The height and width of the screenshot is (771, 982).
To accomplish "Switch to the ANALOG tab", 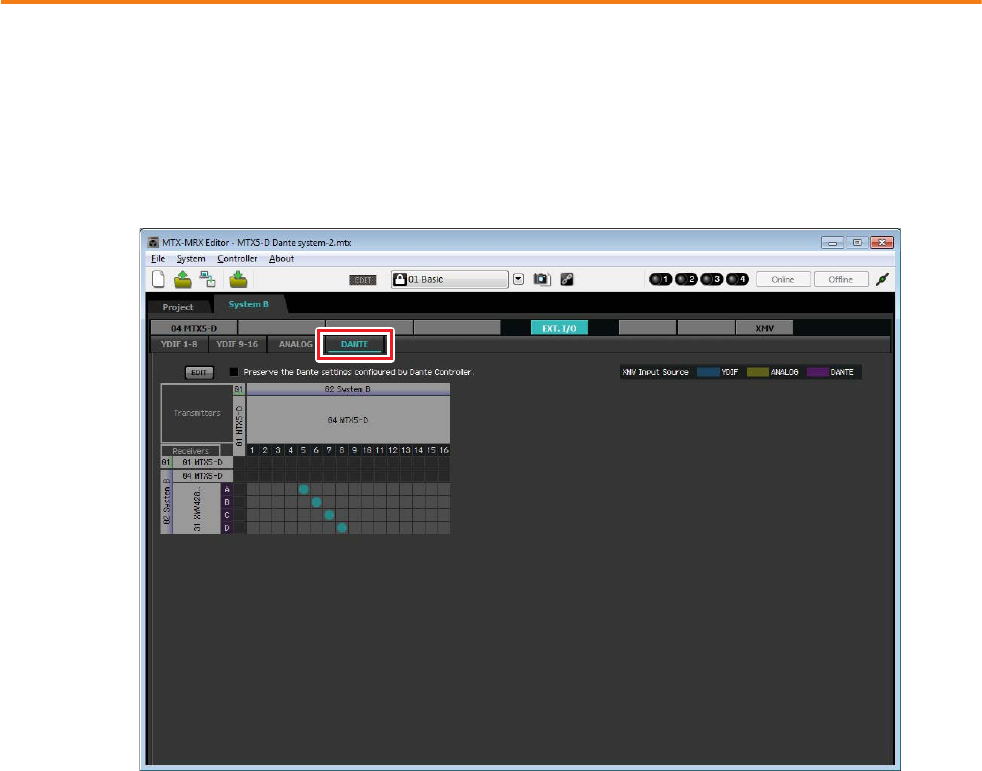I will [x=295, y=344].
